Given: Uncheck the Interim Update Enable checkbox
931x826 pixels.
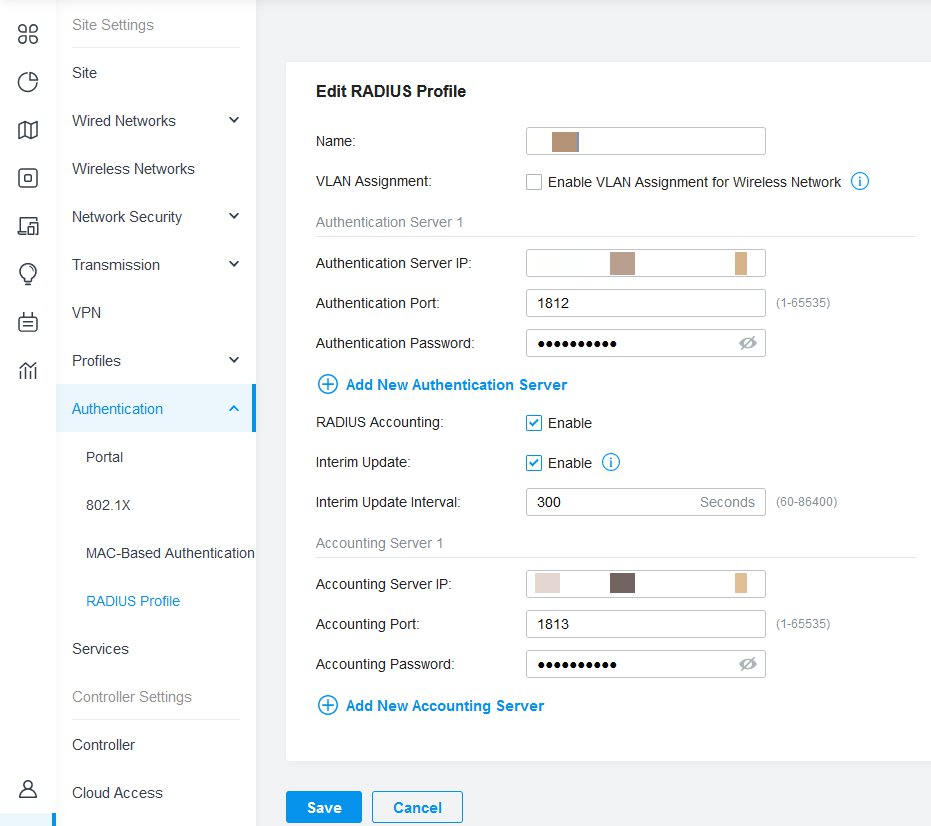Looking at the screenshot, I should click(x=534, y=463).
